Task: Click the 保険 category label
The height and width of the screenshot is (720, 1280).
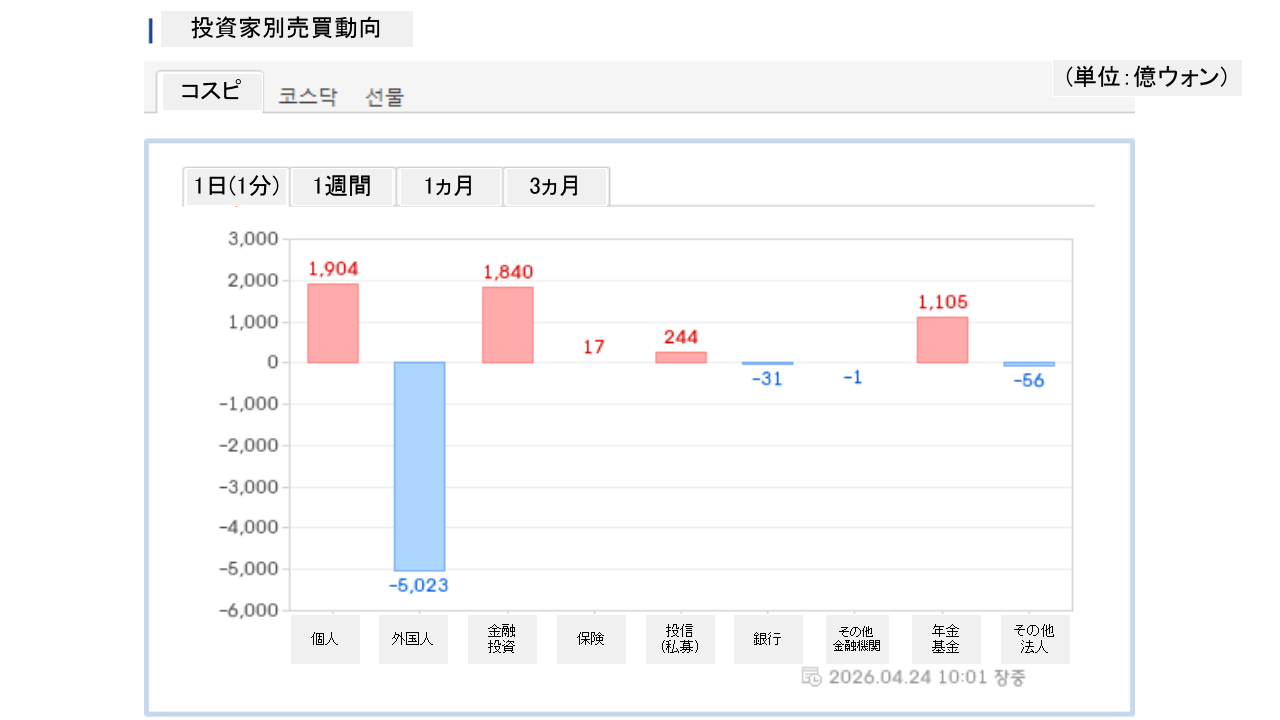Action: pyautogui.click(x=591, y=639)
